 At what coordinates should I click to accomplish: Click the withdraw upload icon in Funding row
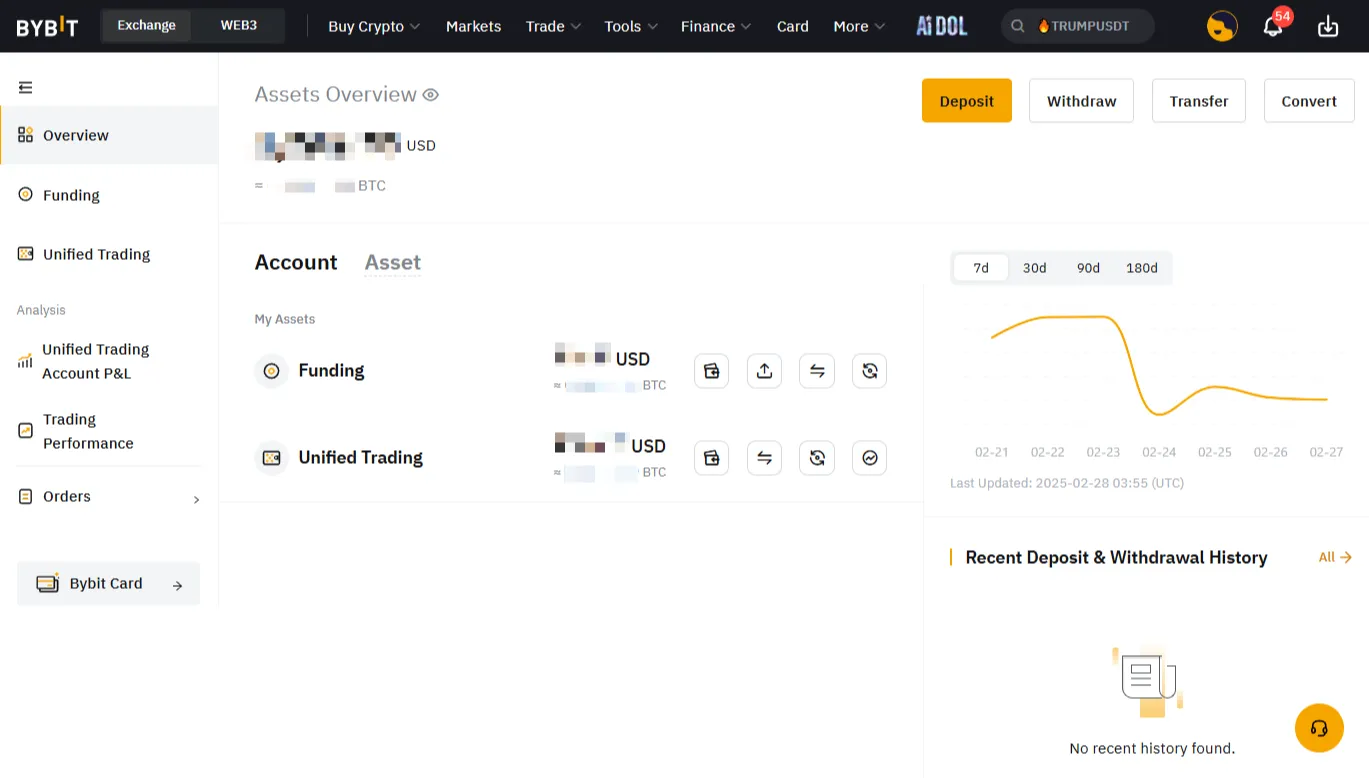point(764,371)
